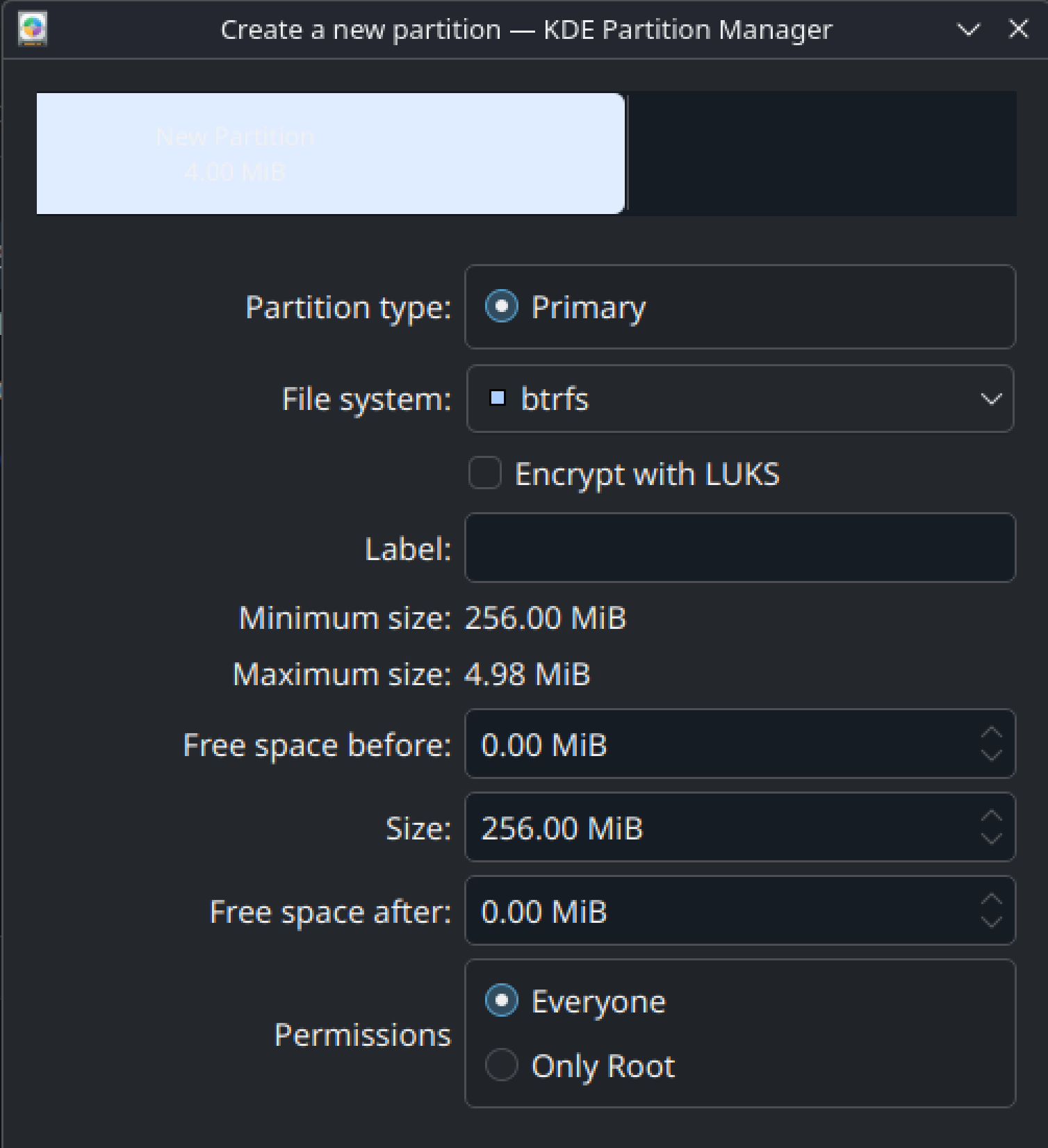
Task: Open the File system dropdown
Action: (x=739, y=398)
